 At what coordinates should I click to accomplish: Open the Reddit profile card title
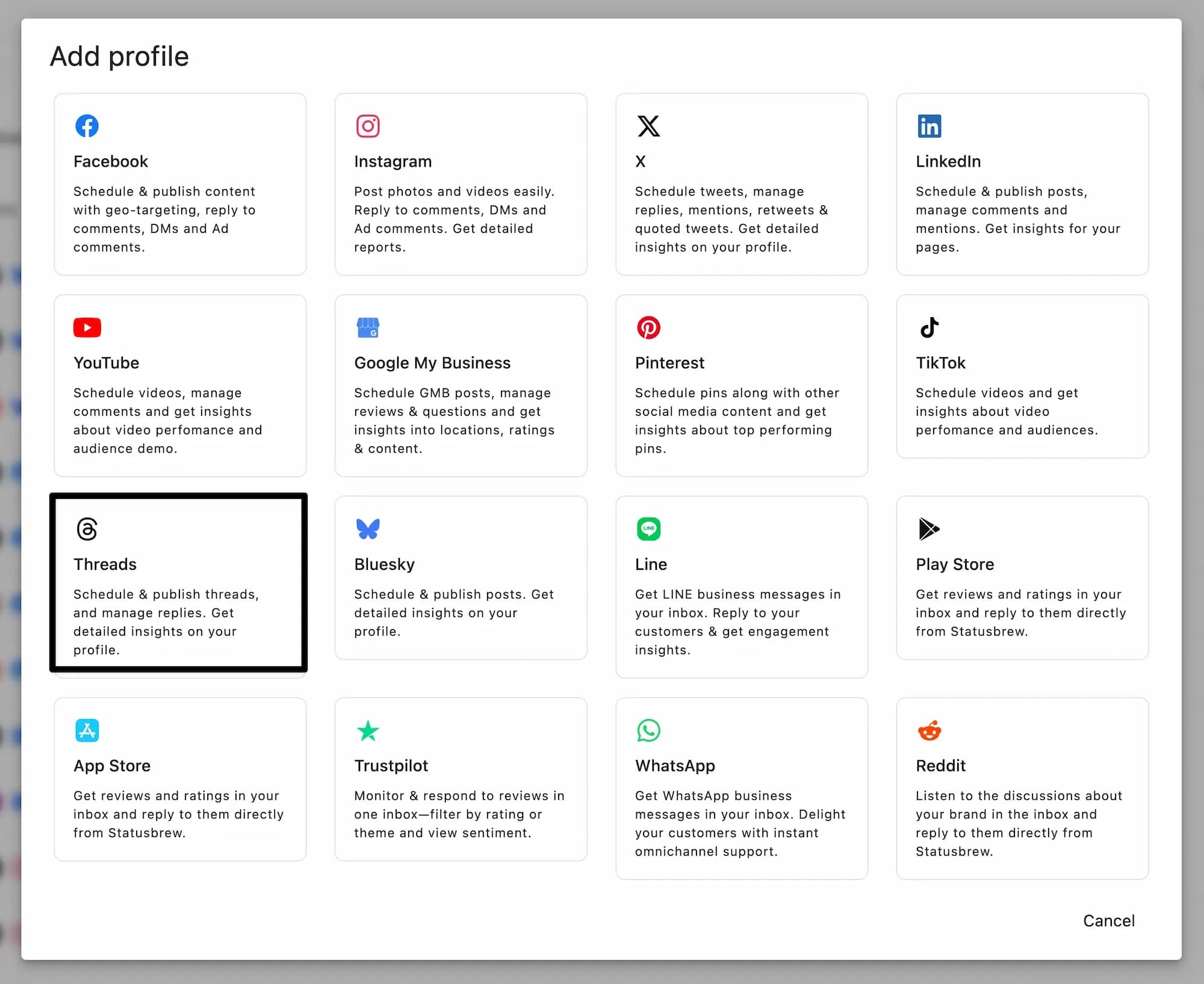(940, 766)
